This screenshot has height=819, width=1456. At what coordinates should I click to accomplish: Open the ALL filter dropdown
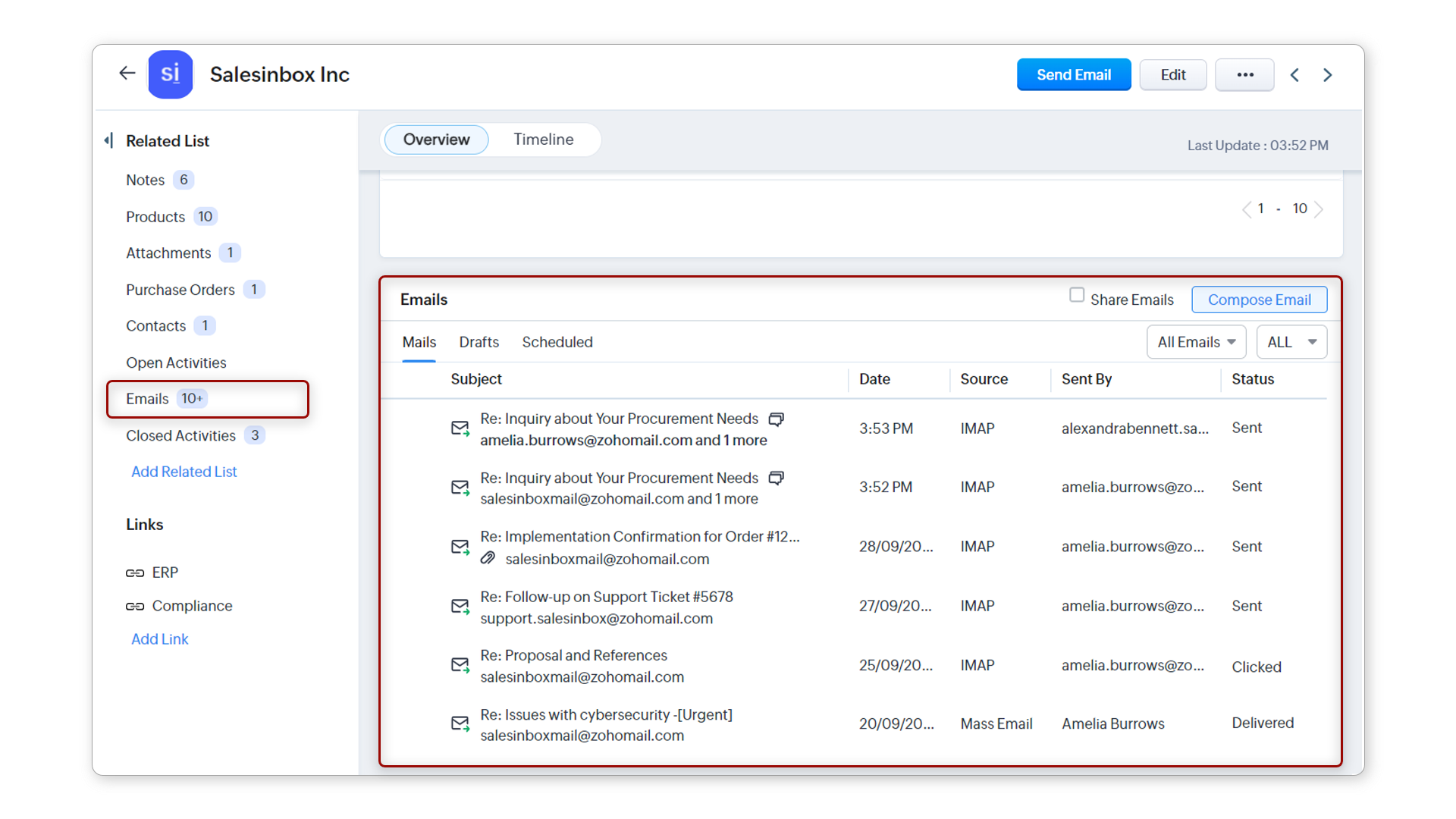(x=1291, y=342)
